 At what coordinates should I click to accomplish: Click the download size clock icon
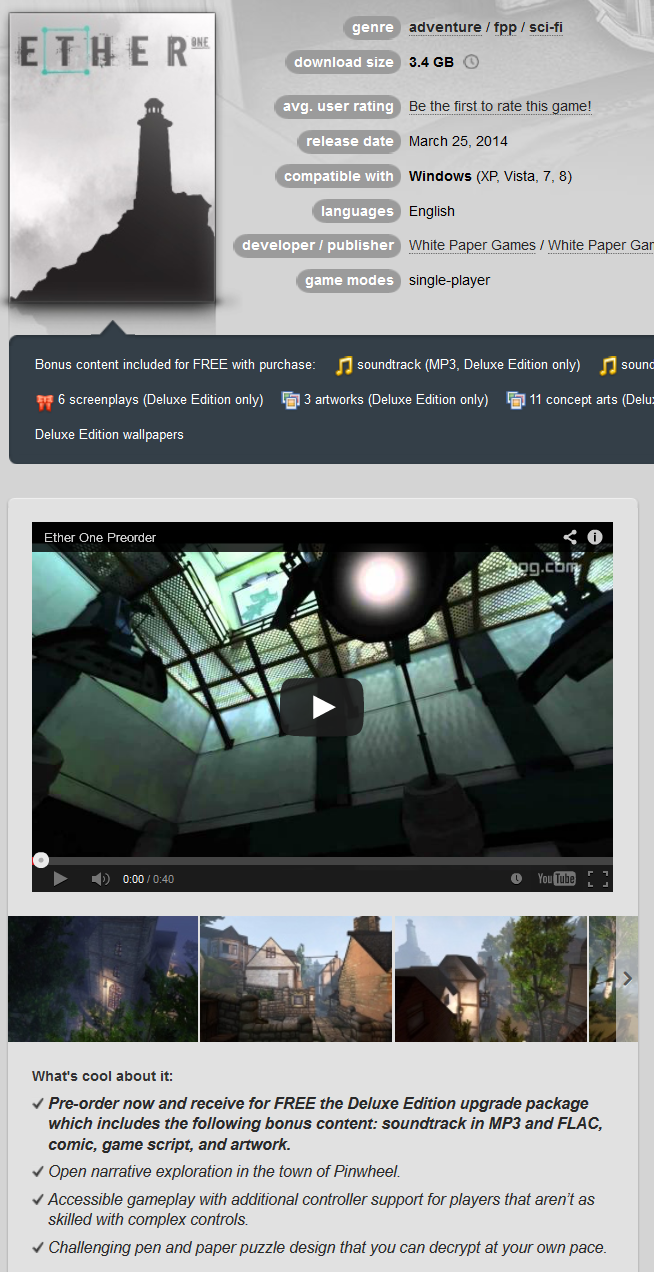click(471, 62)
